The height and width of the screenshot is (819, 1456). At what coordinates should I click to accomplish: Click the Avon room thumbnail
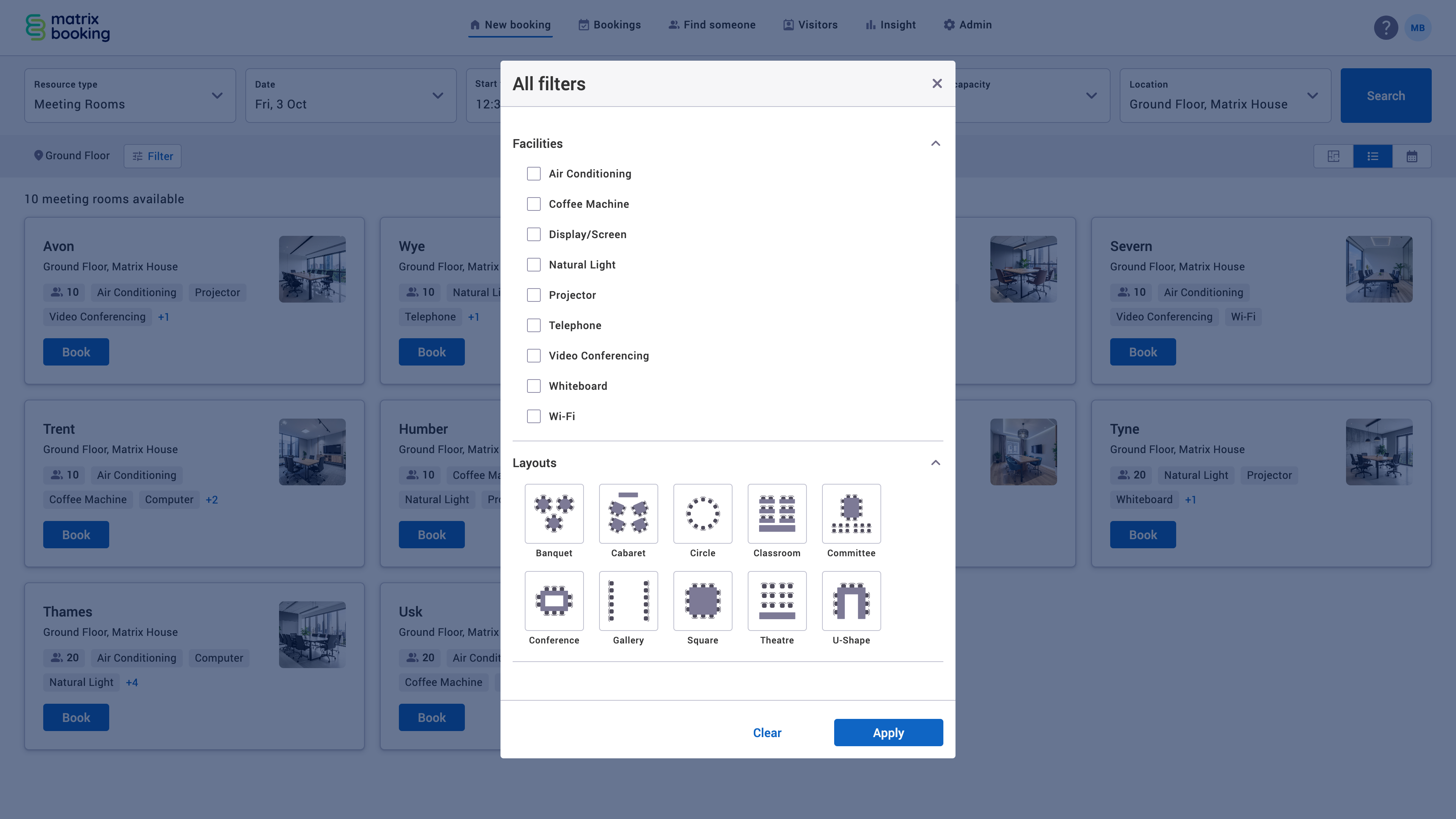point(312,269)
